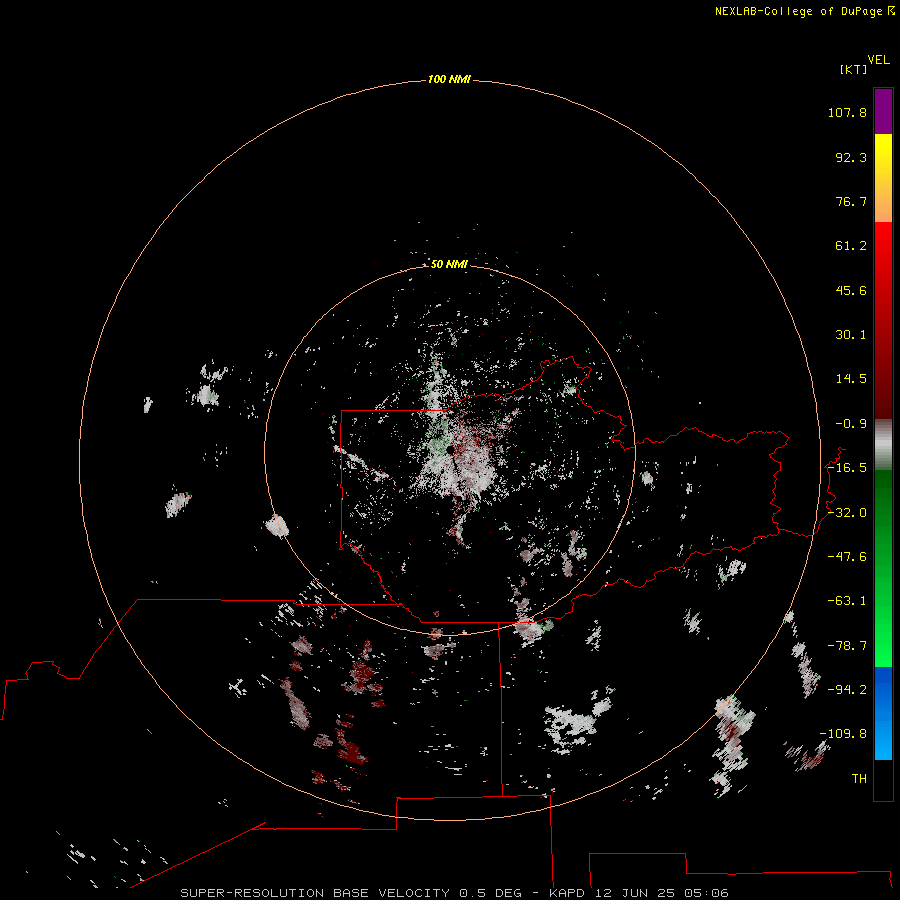
Task: Click the 76.7 velocity scale value
Action: [851, 201]
